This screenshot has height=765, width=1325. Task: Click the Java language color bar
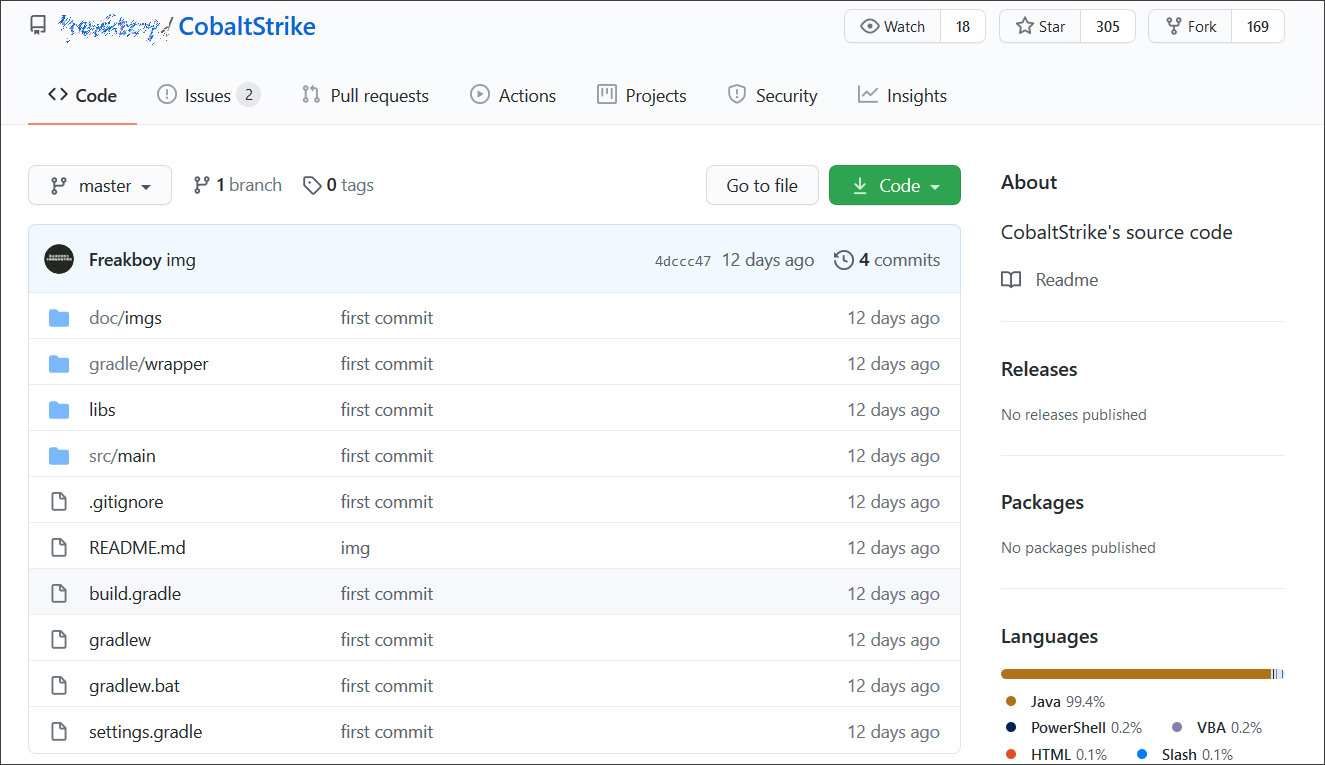1135,674
